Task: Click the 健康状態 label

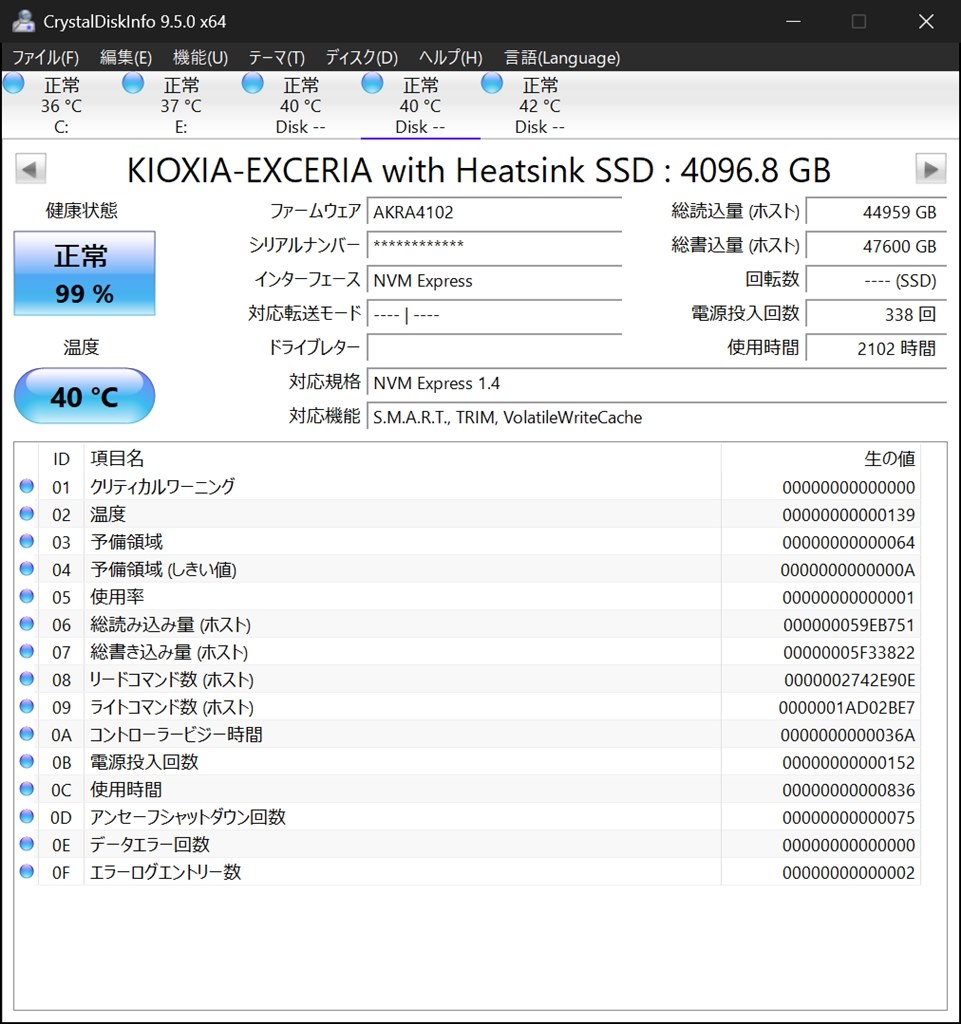Action: click(x=82, y=210)
